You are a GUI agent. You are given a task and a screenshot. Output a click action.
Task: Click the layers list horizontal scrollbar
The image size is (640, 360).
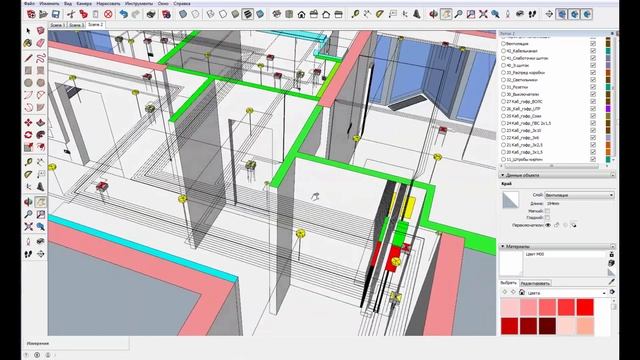tap(552, 166)
